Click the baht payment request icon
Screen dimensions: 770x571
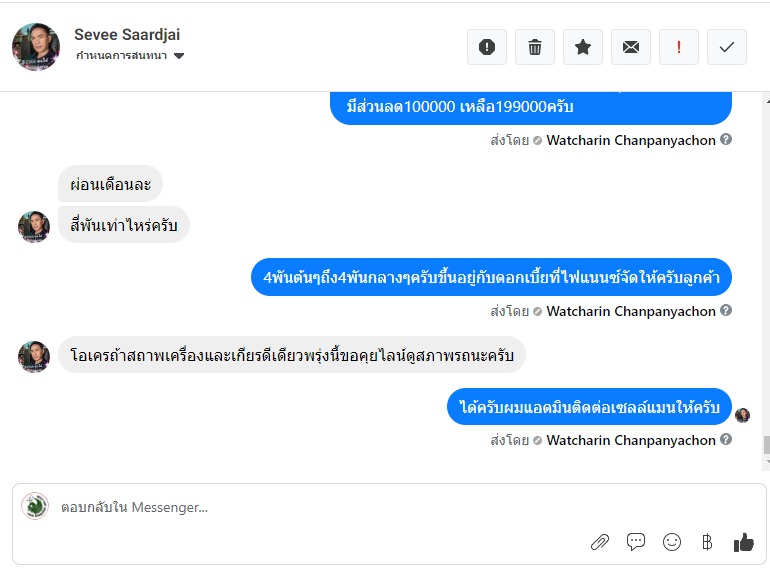707,542
